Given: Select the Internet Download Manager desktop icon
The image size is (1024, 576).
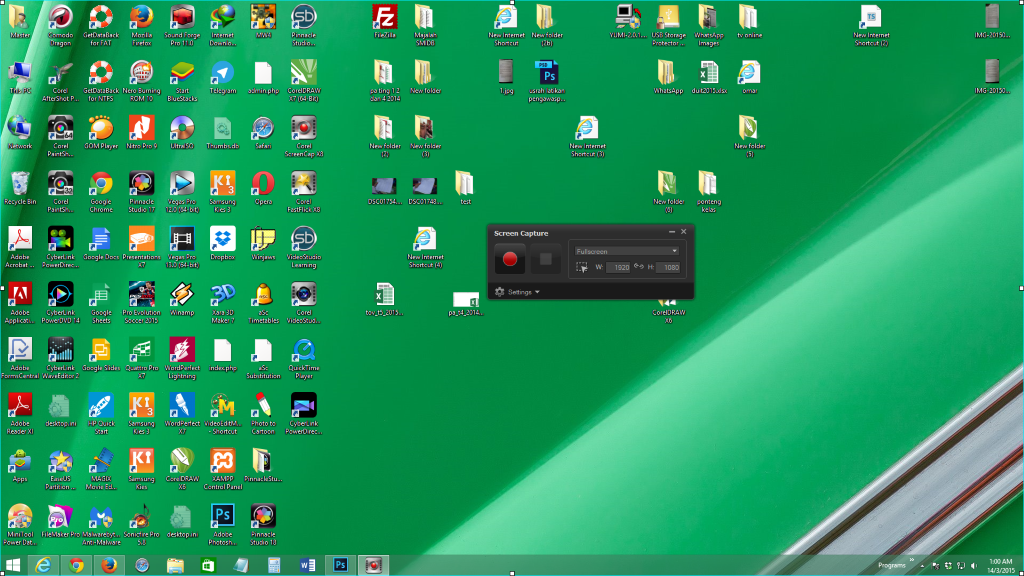Looking at the screenshot, I should (x=223, y=25).
